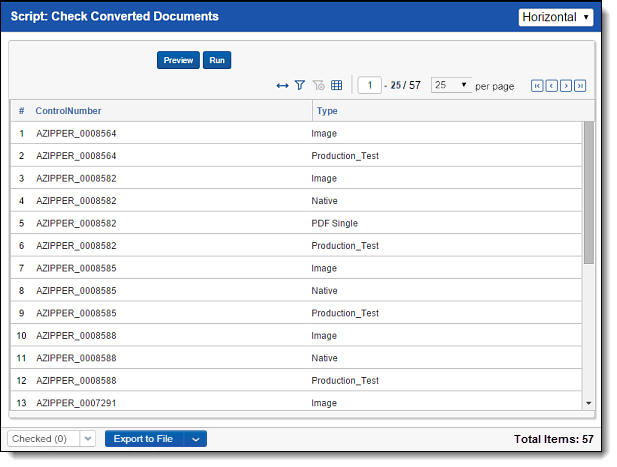Sort by the ControlNumber column header

(x=68, y=111)
